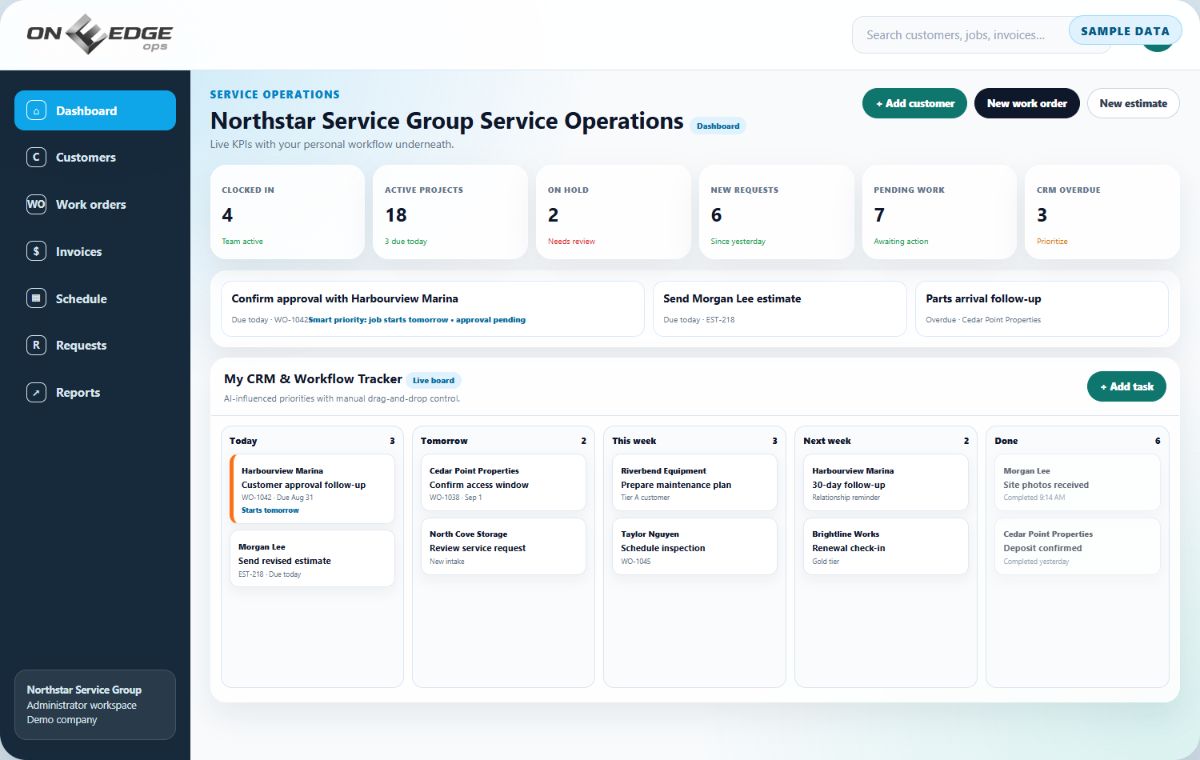Select 'Site photos received' done card

click(1077, 482)
